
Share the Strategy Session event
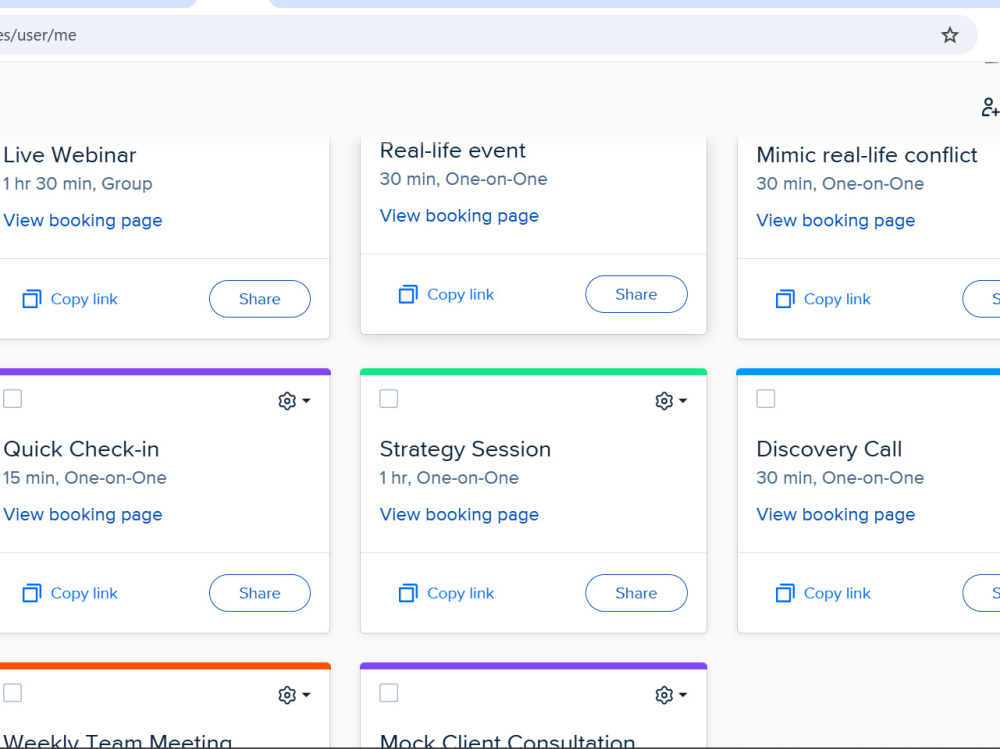tap(636, 593)
